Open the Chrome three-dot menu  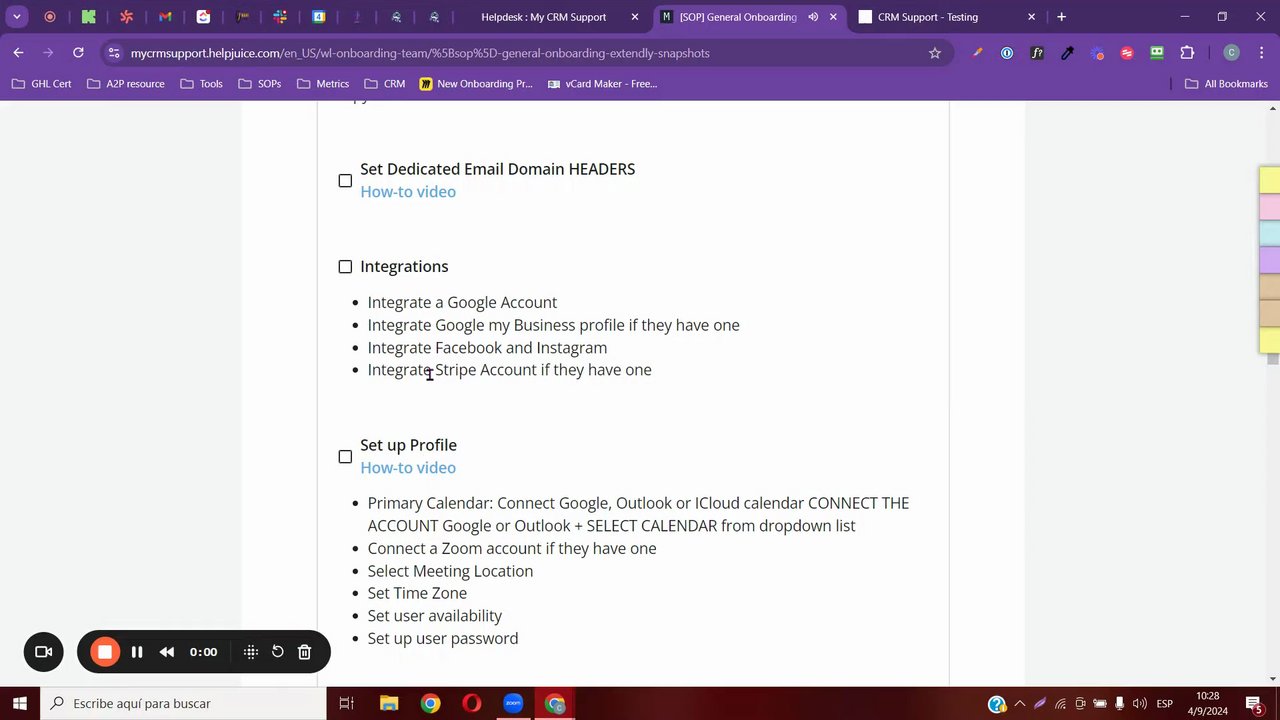coord(1261,53)
